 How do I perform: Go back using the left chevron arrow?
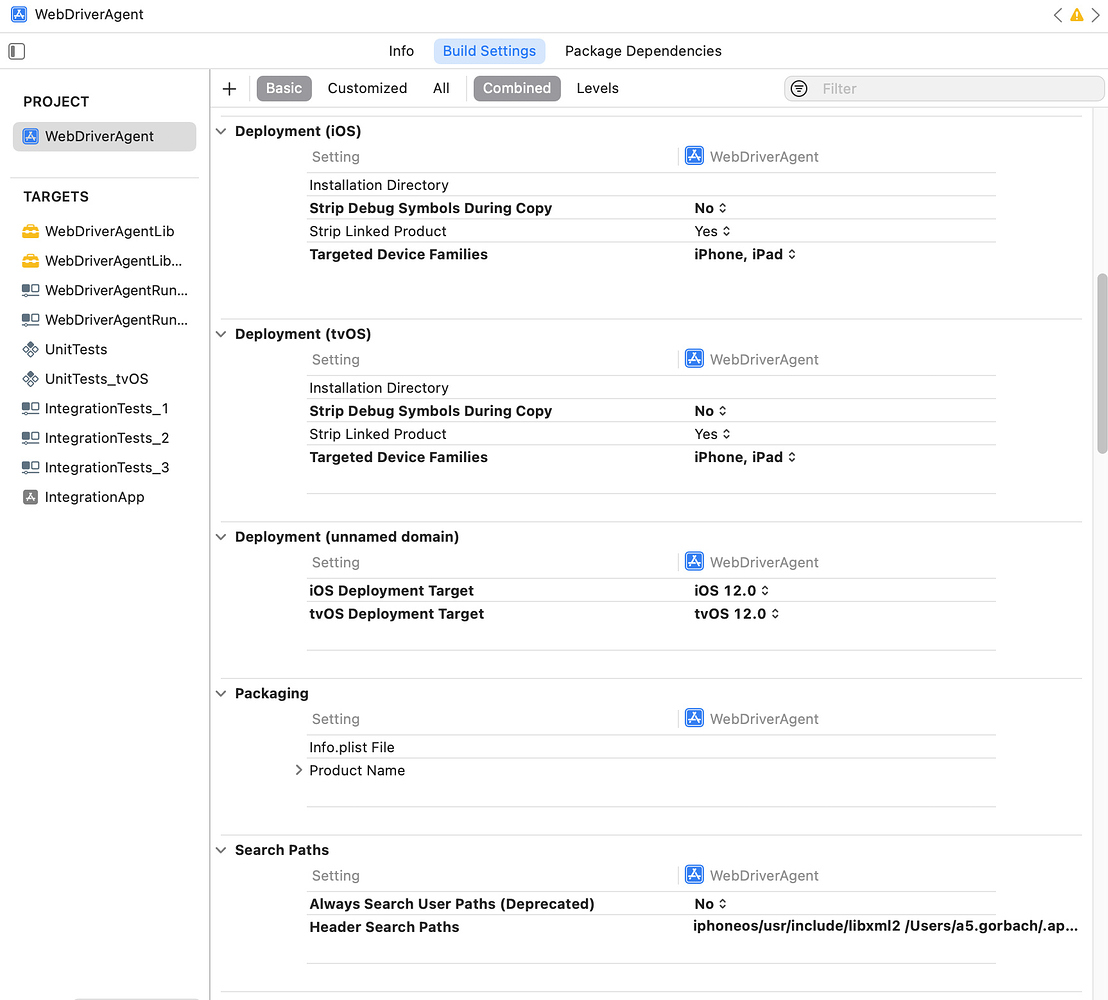[x=1058, y=15]
